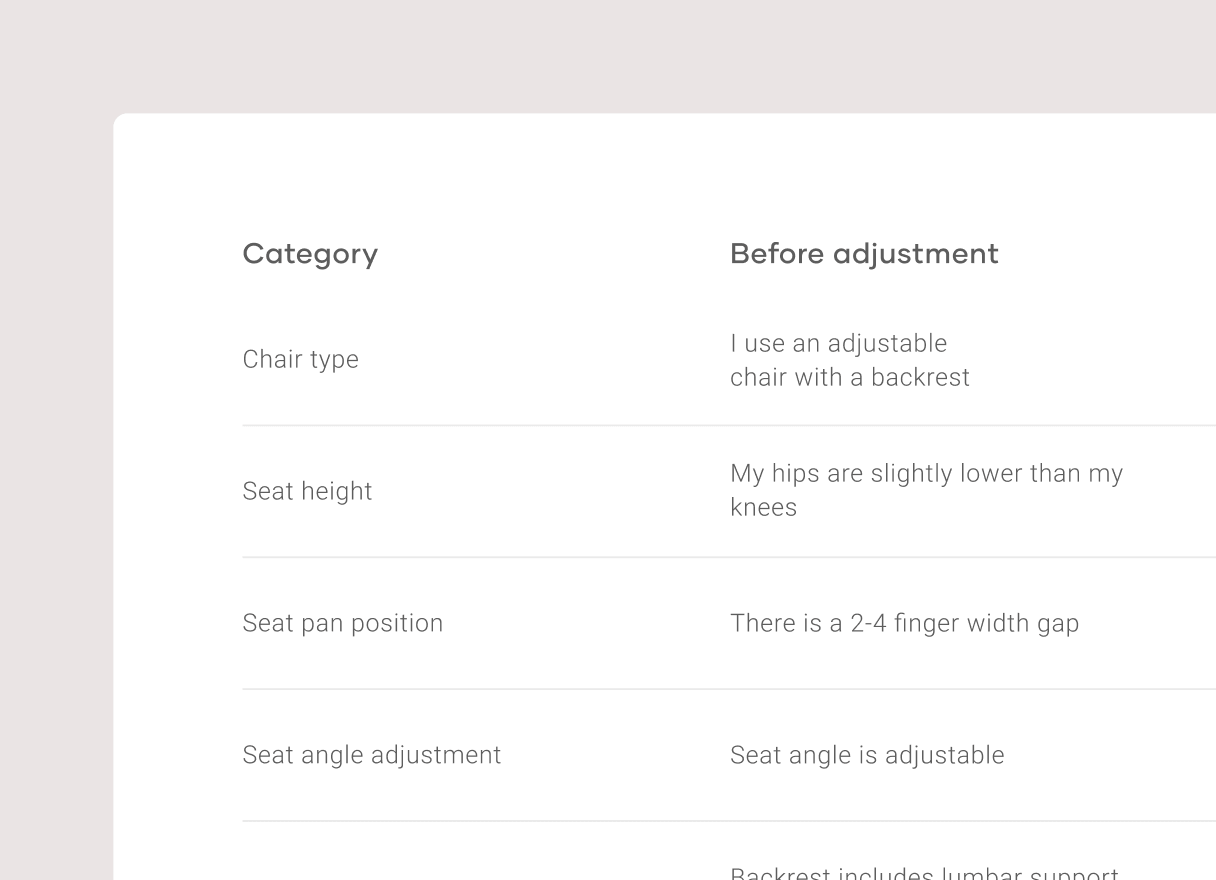Click the divider line below Seat angle adjustment
Viewport: 1216px width, 880px height.
click(x=728, y=821)
